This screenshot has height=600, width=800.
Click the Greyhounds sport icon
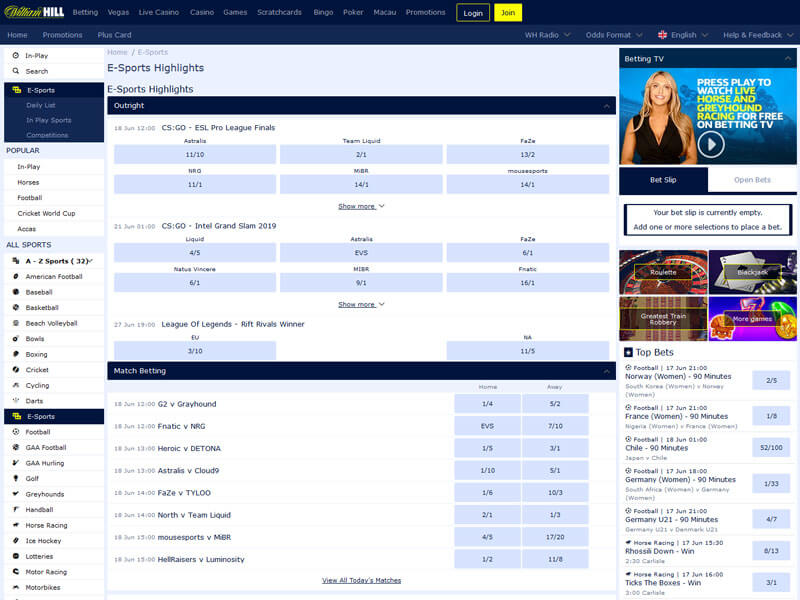[x=16, y=494]
